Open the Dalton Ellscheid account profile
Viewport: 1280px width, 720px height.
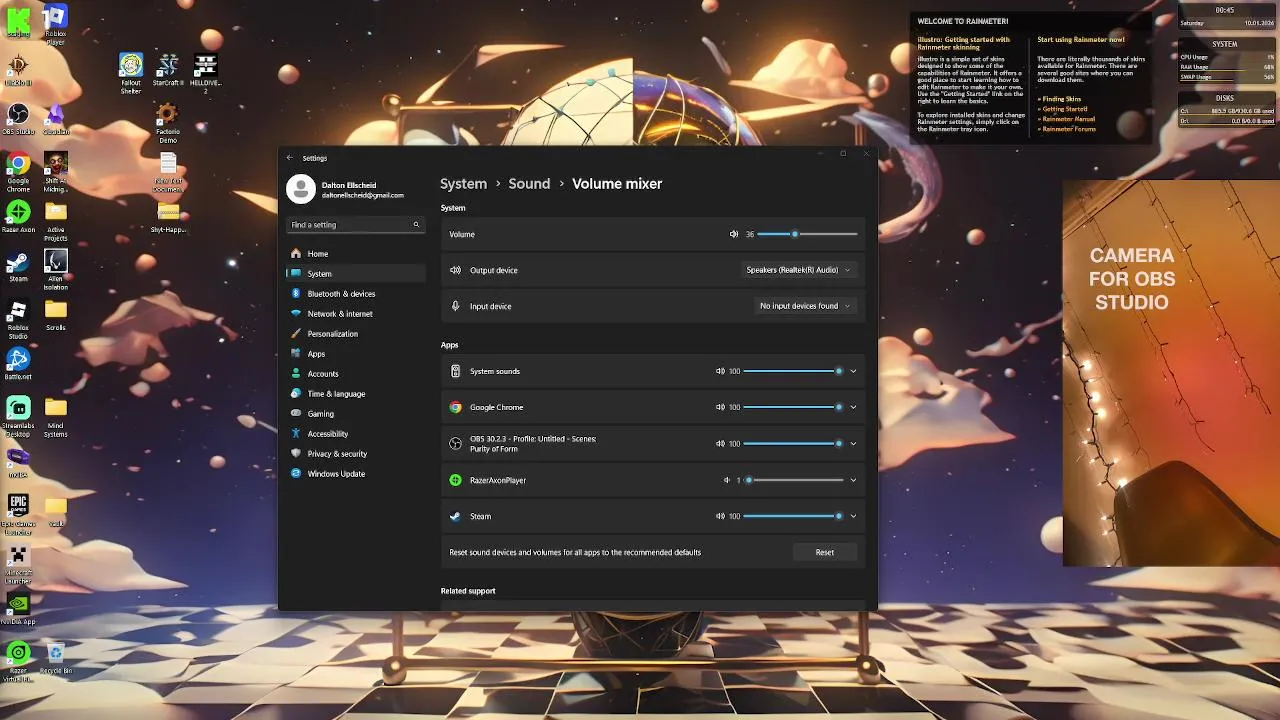[346, 189]
